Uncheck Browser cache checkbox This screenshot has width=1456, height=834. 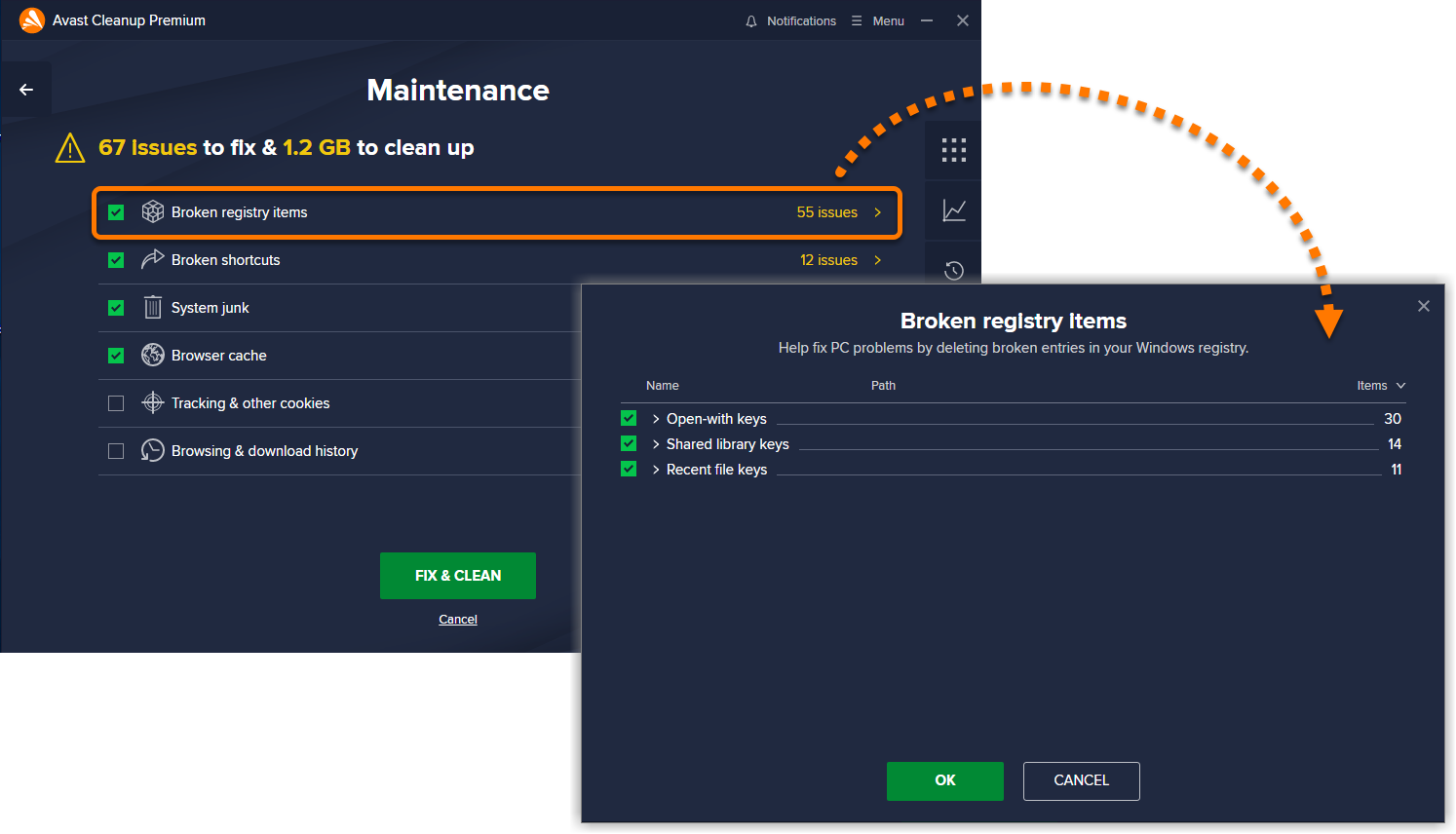(x=116, y=356)
